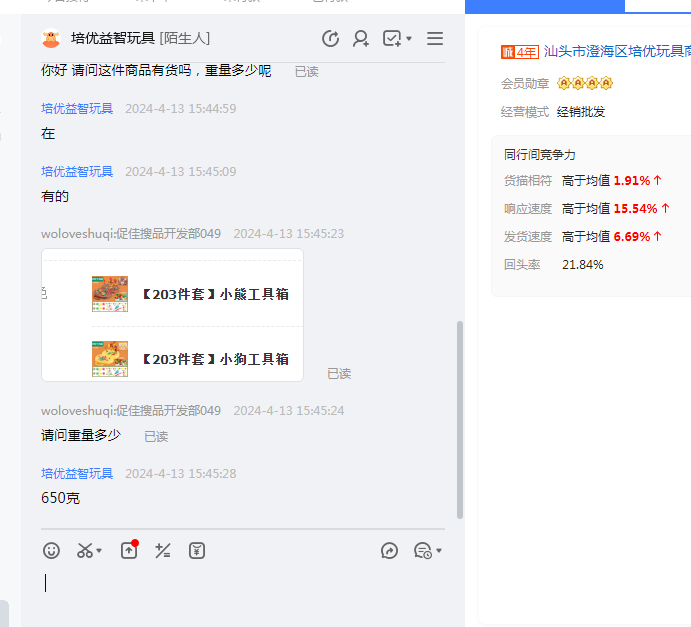The height and width of the screenshot is (627, 691).
Task: Open the hamburger menu in chat header
Action: click(435, 39)
